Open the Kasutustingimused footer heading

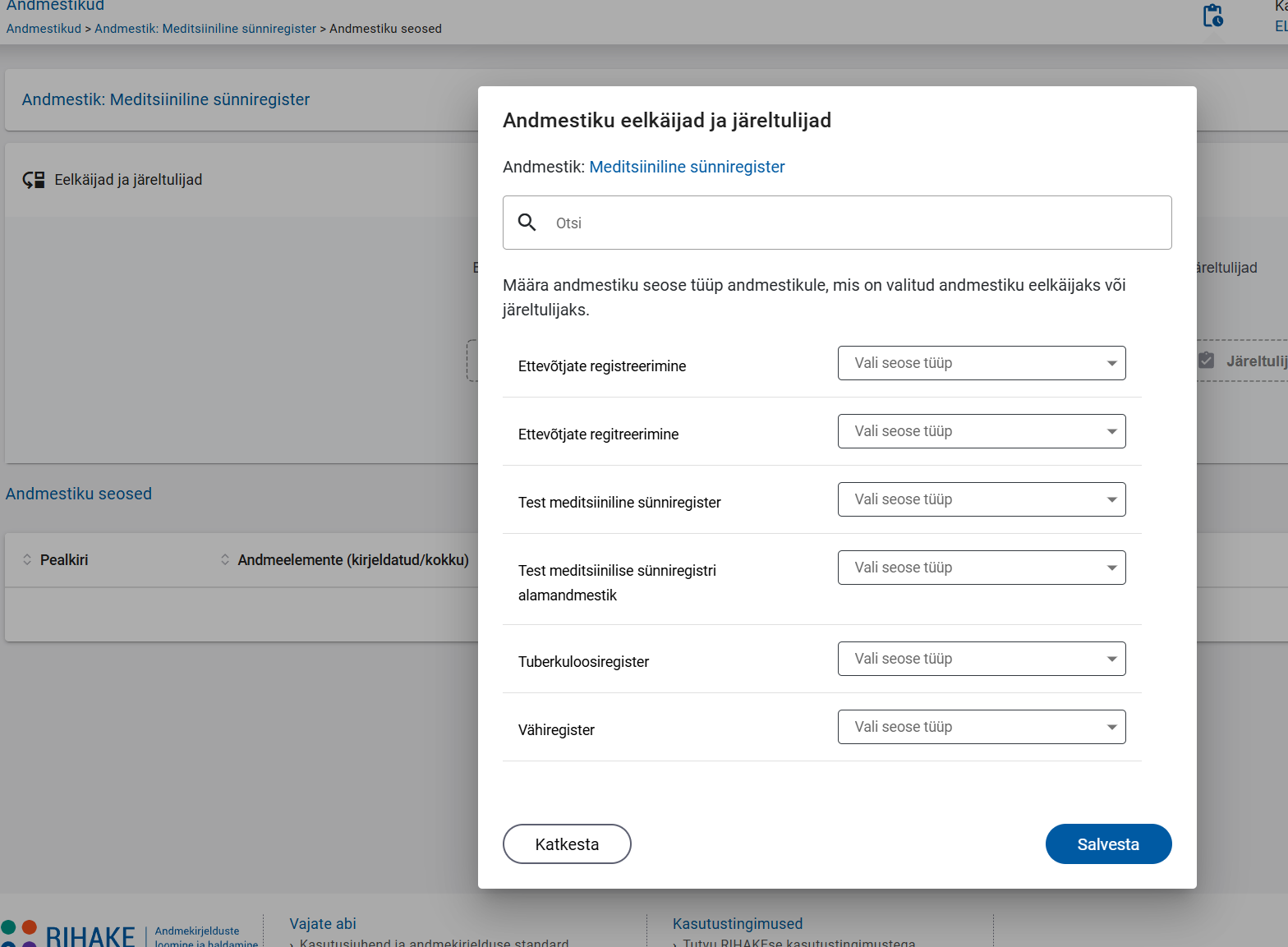point(737,924)
